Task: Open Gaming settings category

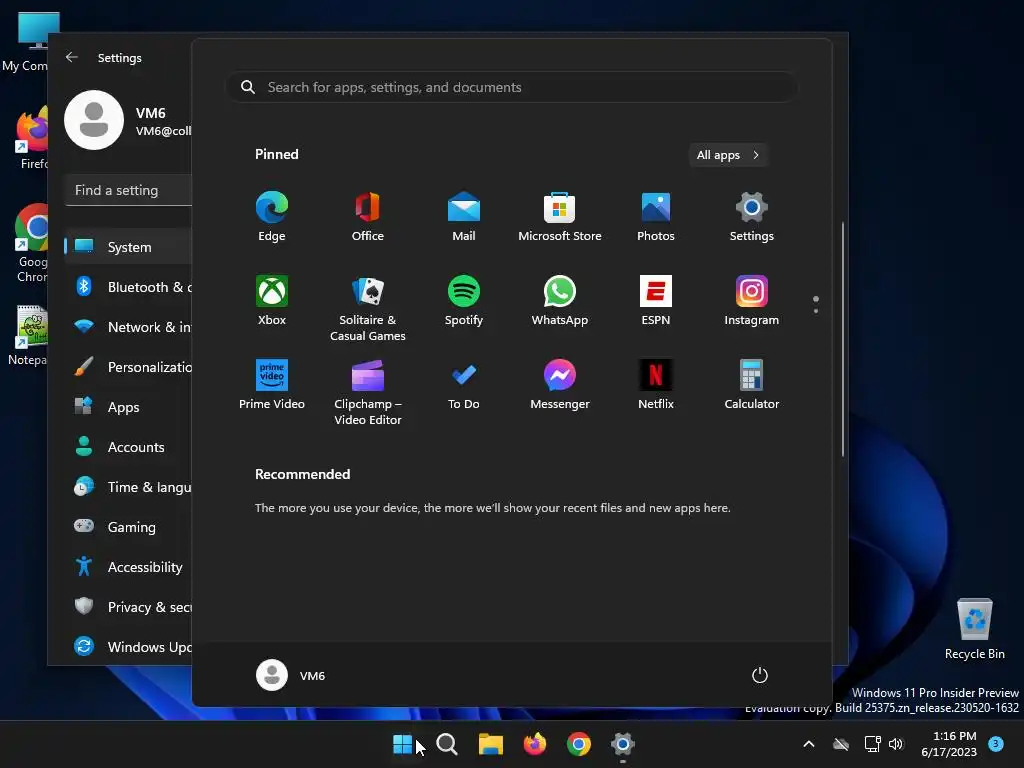Action: click(x=128, y=526)
